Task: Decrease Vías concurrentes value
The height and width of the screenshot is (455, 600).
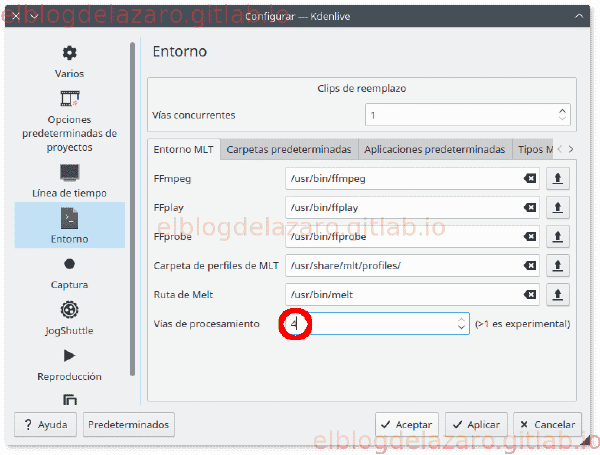Action: (562, 118)
